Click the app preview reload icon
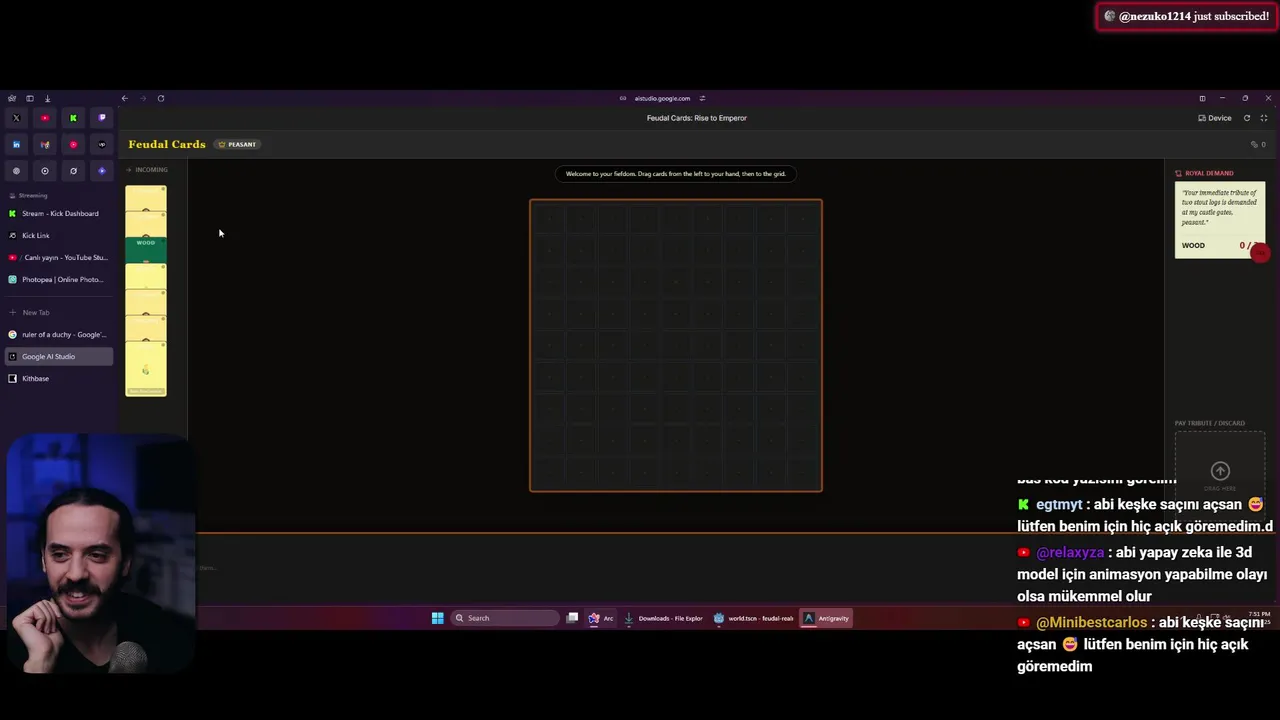The height and width of the screenshot is (720, 1280). pos(1247,118)
